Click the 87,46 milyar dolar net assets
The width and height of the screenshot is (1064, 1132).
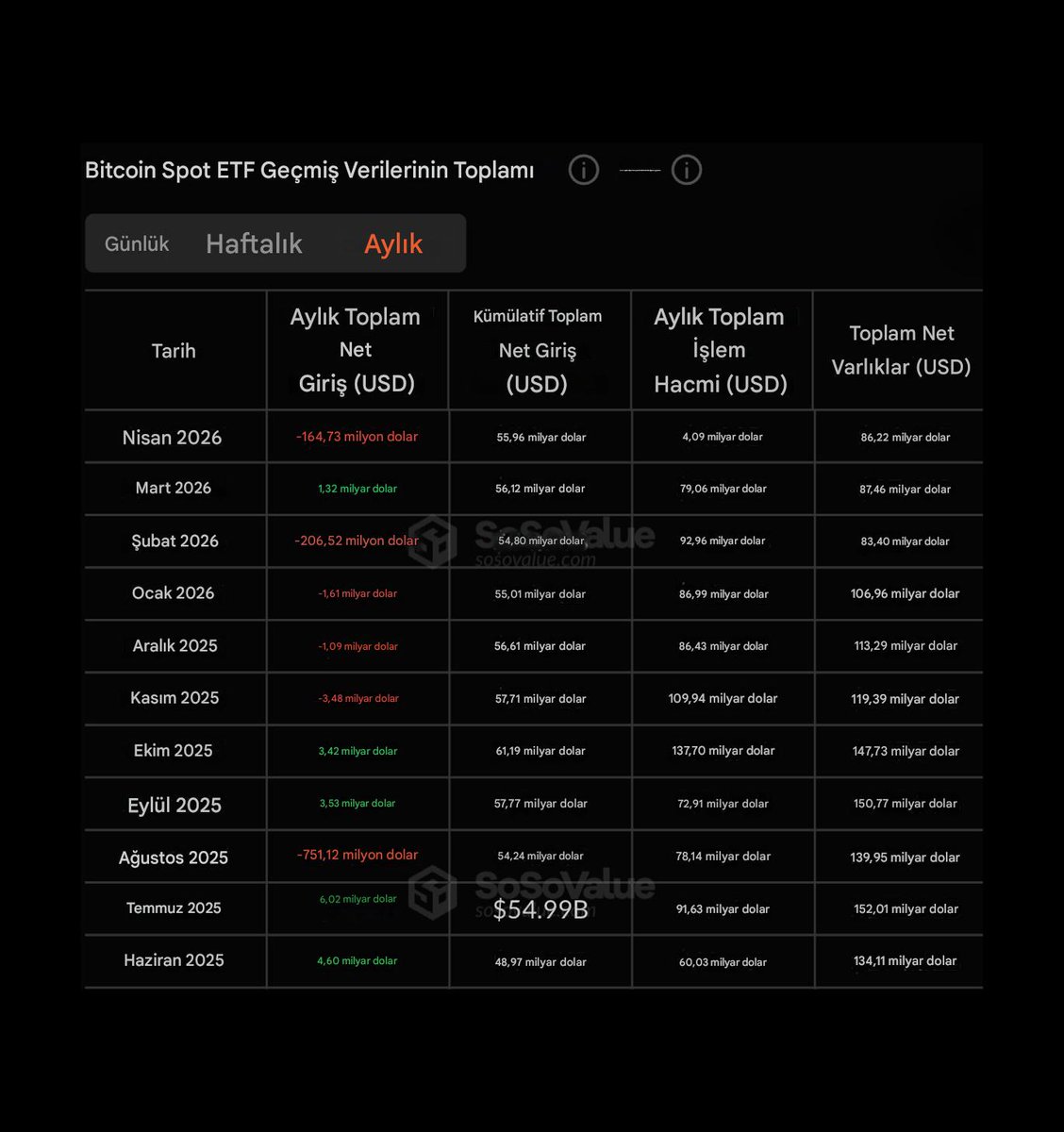click(905, 490)
